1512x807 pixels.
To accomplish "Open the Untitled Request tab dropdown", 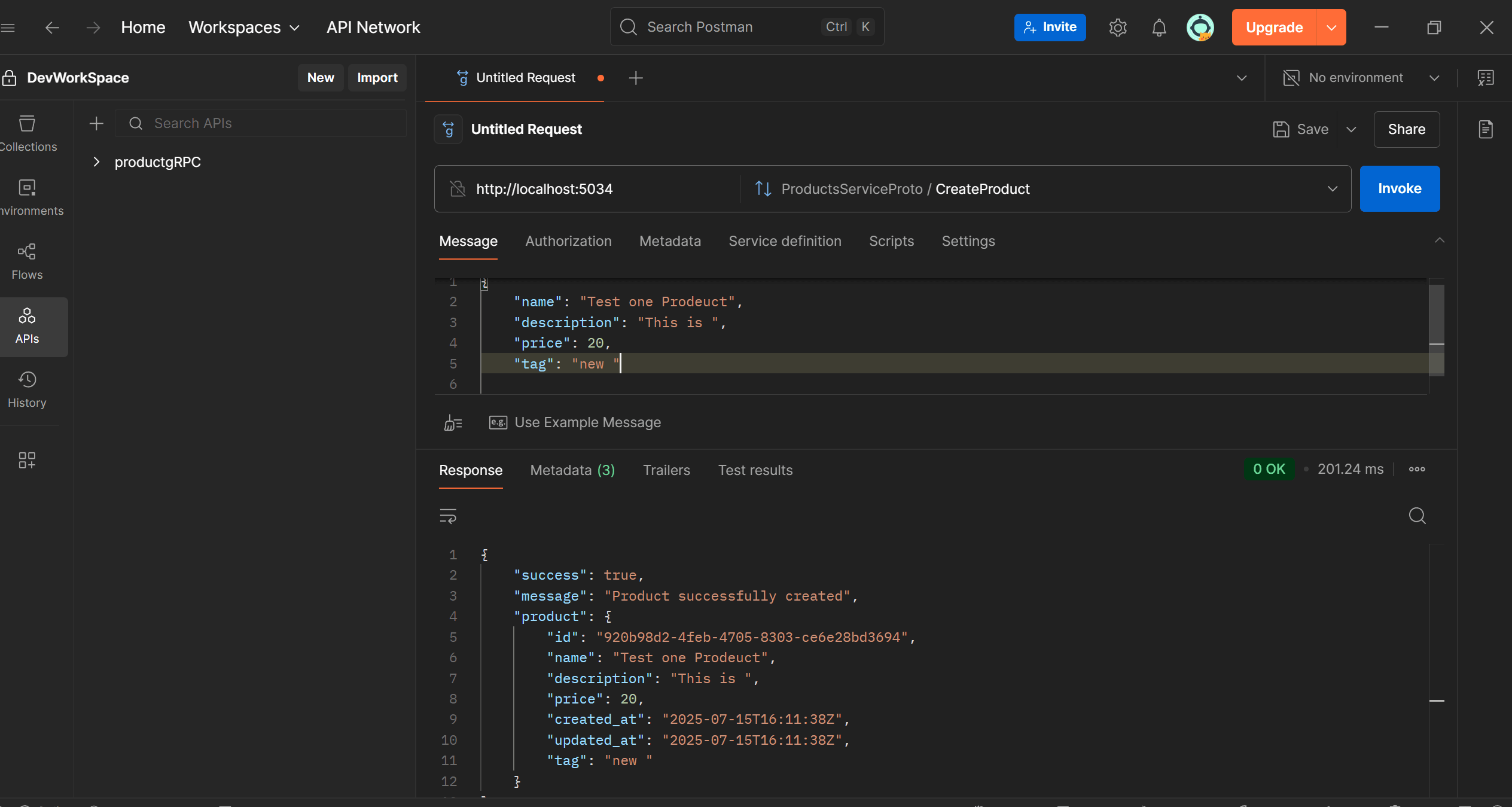I will (x=1242, y=78).
